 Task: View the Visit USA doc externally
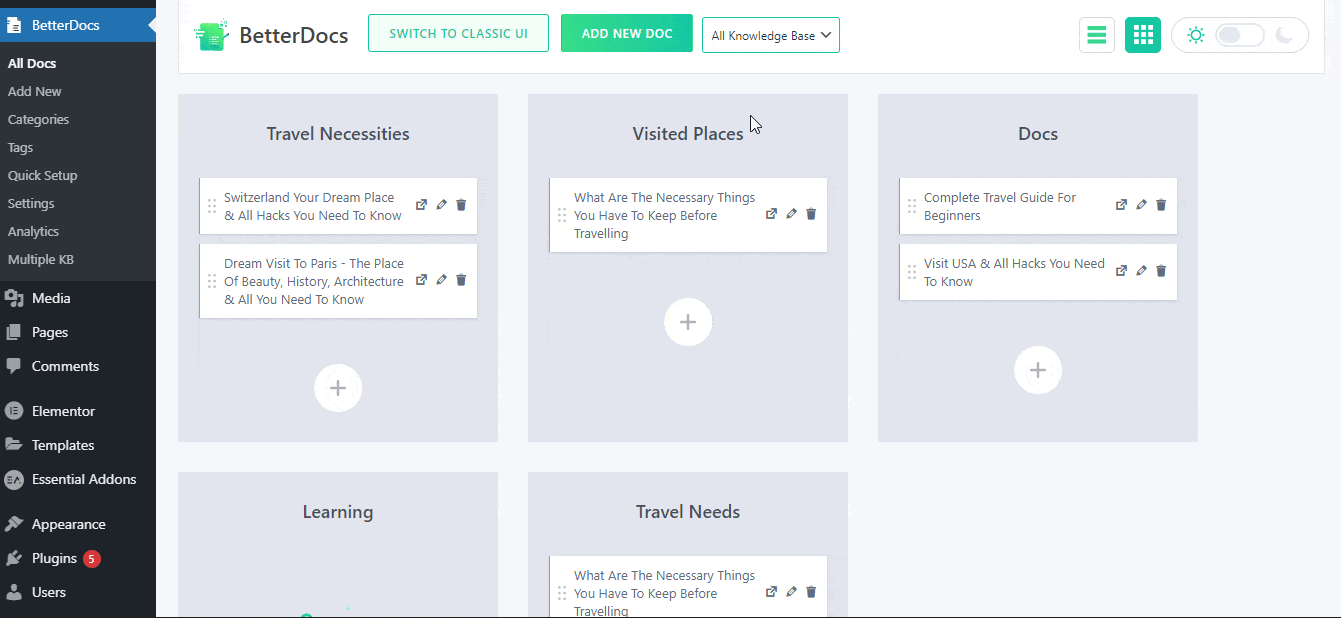[x=1121, y=271]
